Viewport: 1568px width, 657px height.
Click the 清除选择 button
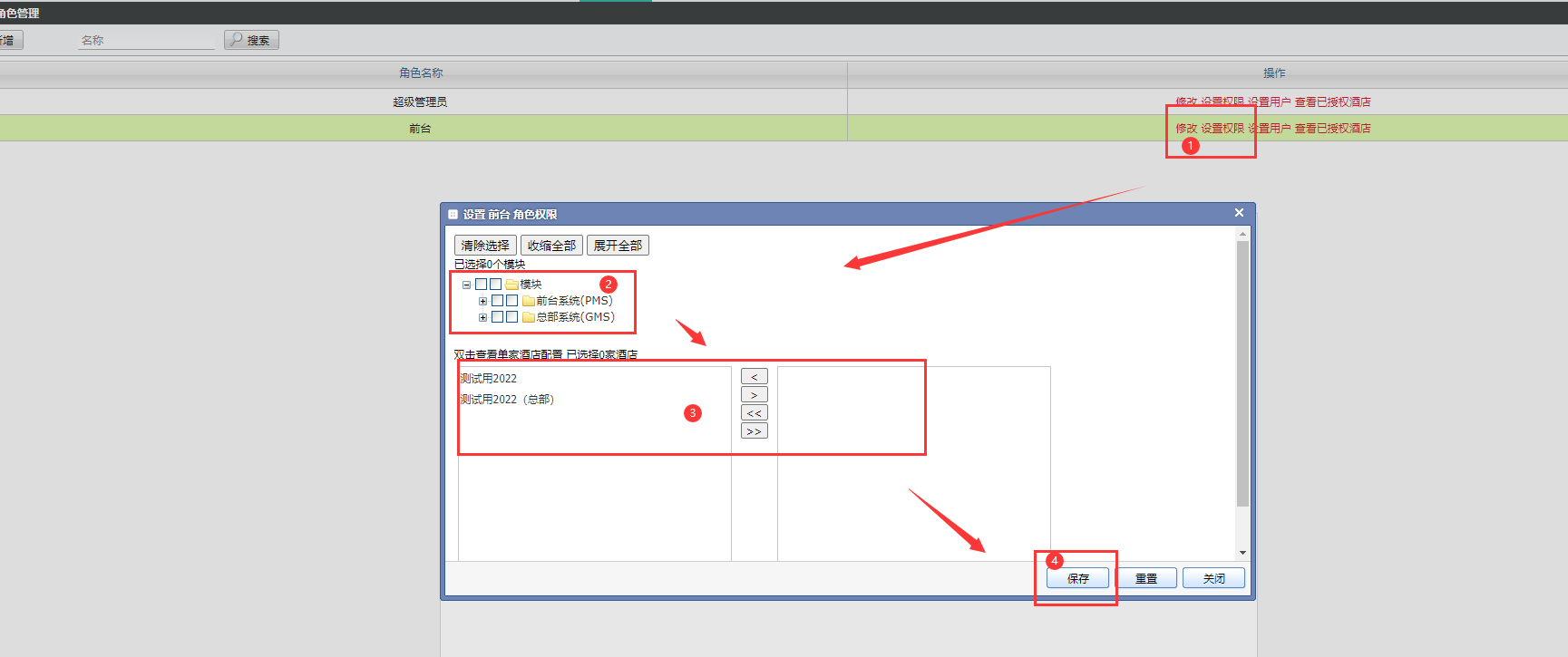[x=485, y=246]
